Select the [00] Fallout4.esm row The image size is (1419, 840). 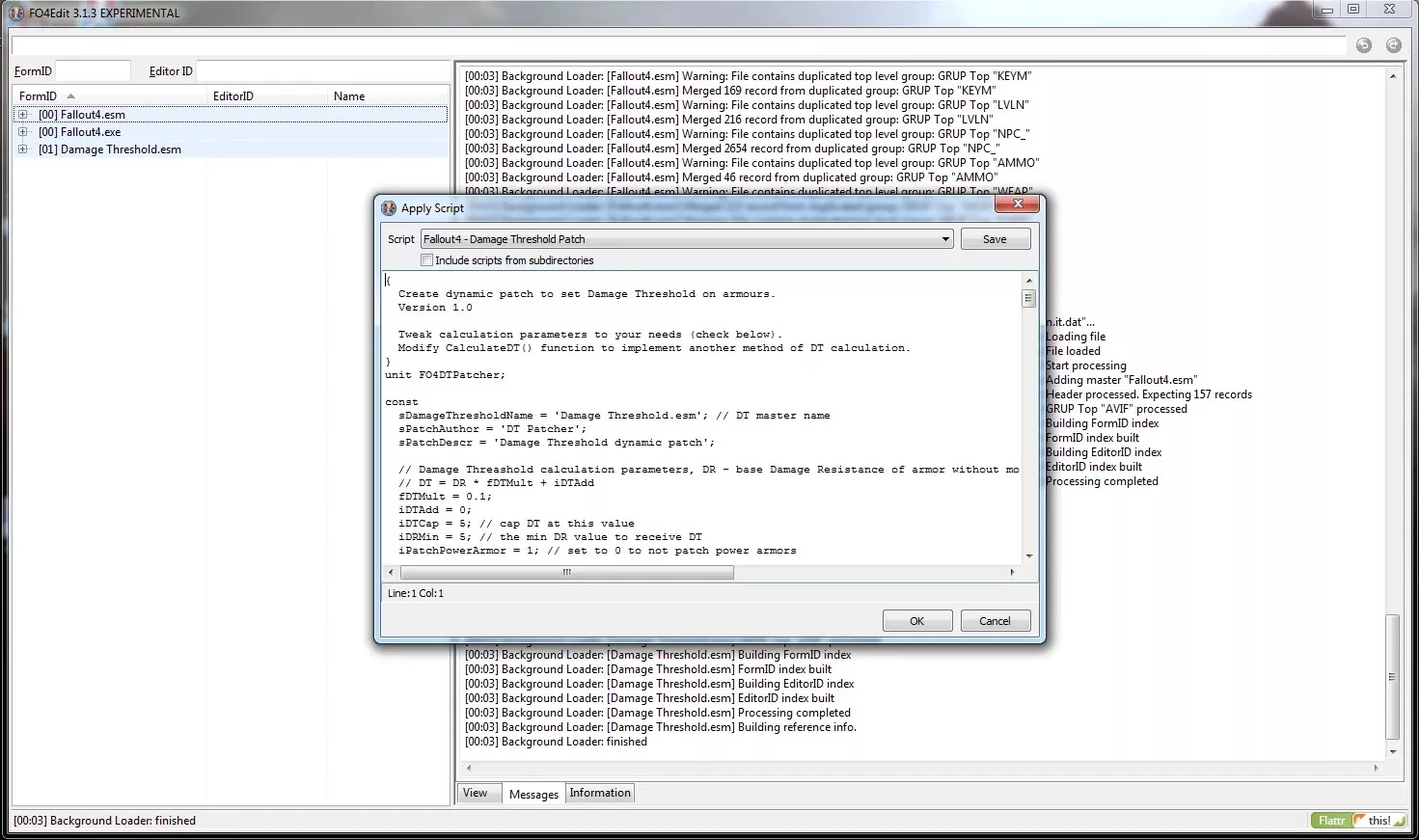(x=232, y=114)
